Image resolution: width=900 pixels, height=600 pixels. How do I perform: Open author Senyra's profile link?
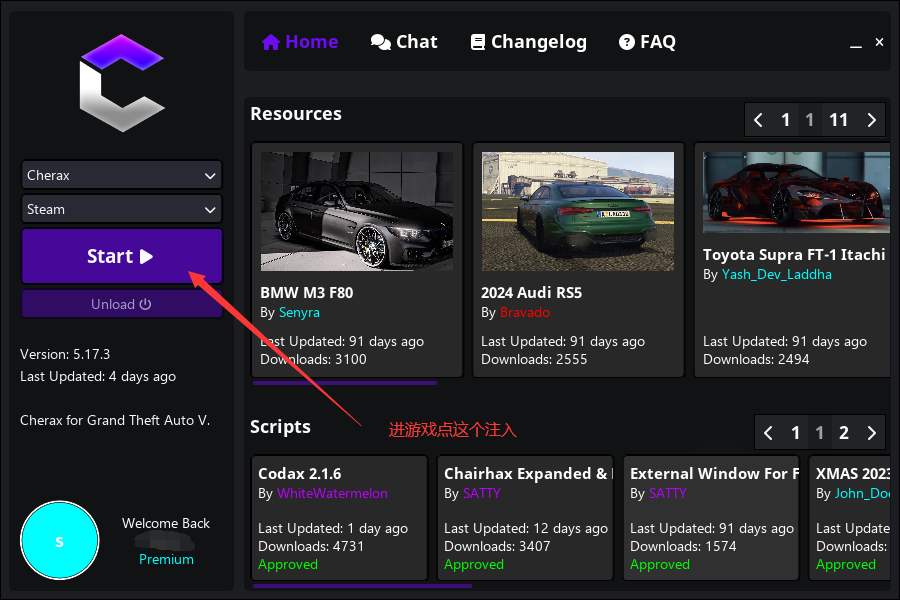[x=298, y=312]
